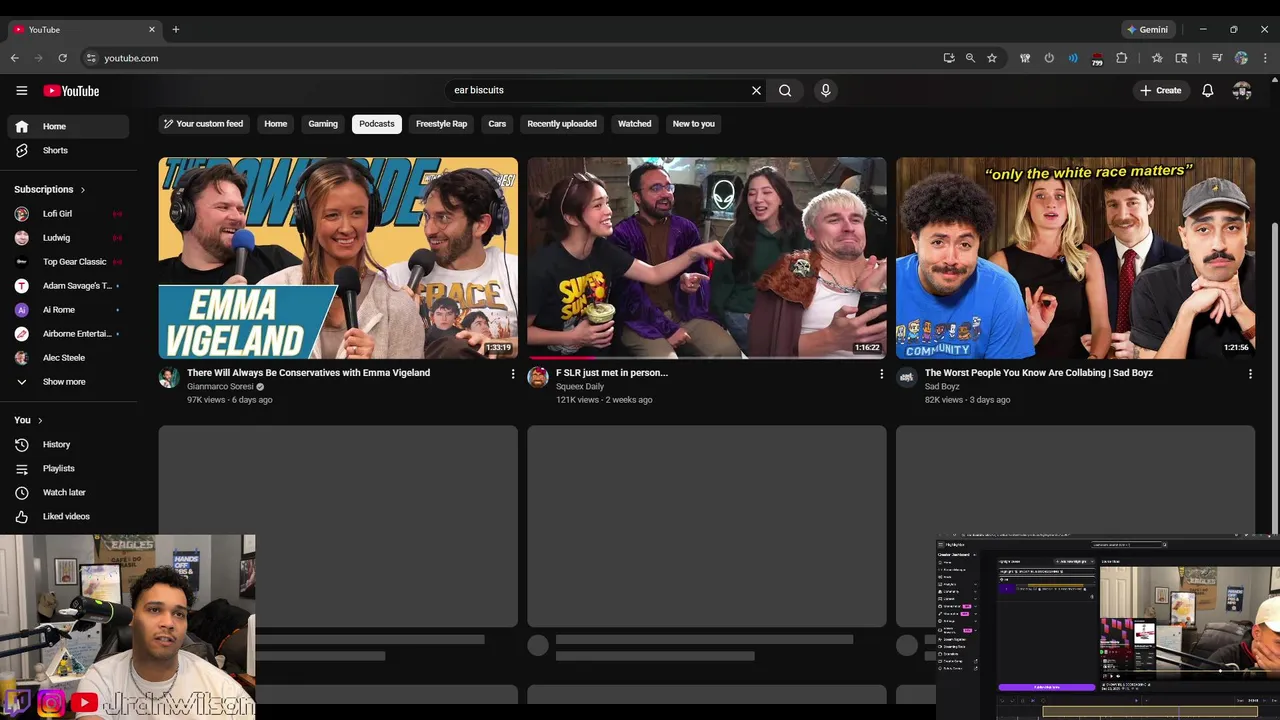Click the extension showing 799 badge

coord(1097,59)
